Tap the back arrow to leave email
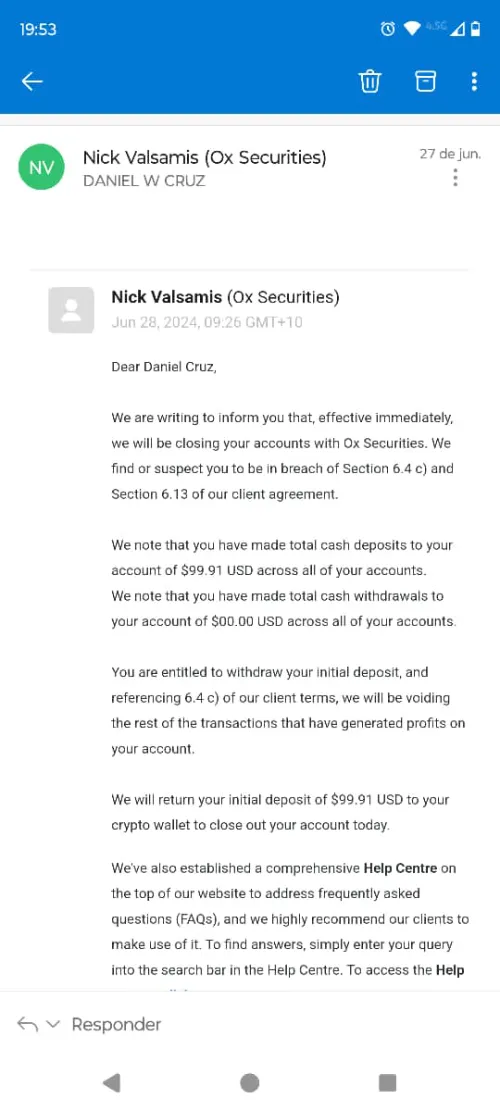500x1111 pixels. (x=33, y=82)
